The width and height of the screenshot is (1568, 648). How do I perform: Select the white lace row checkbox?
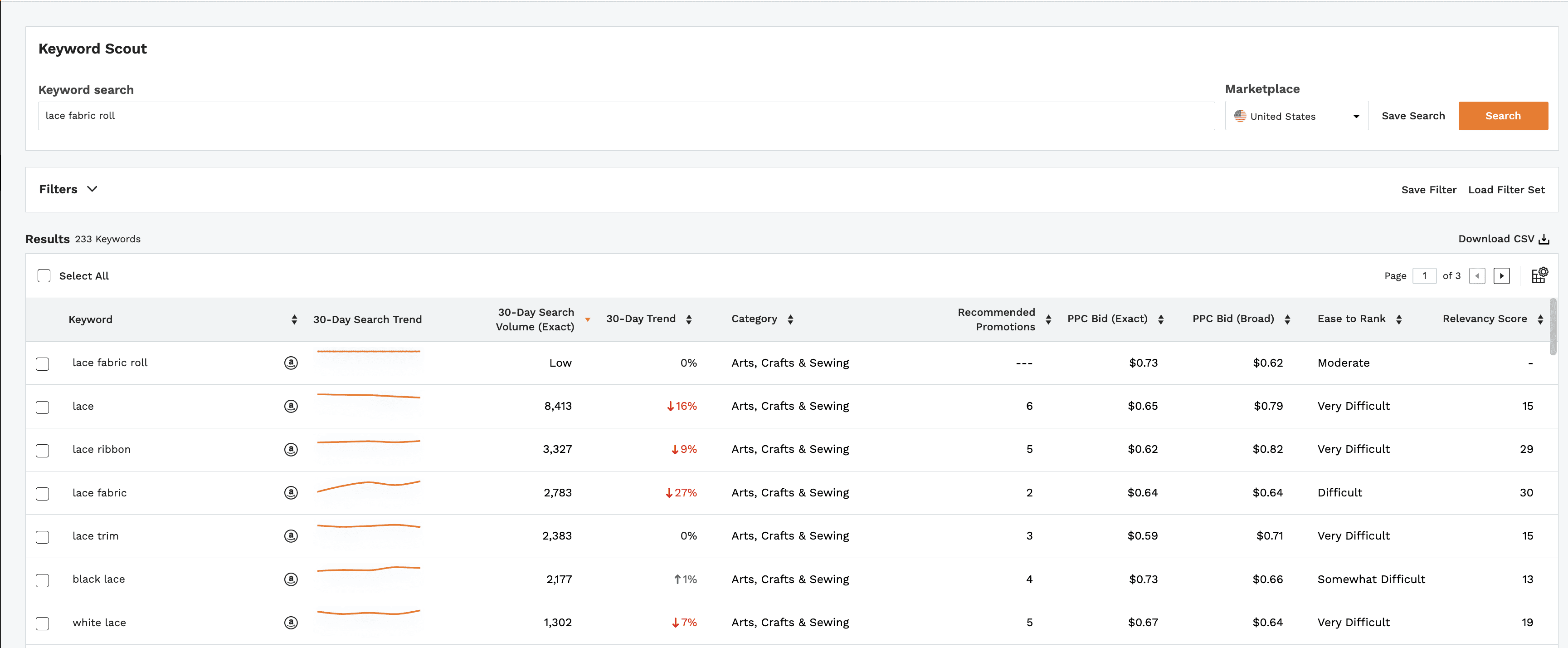[x=43, y=623]
